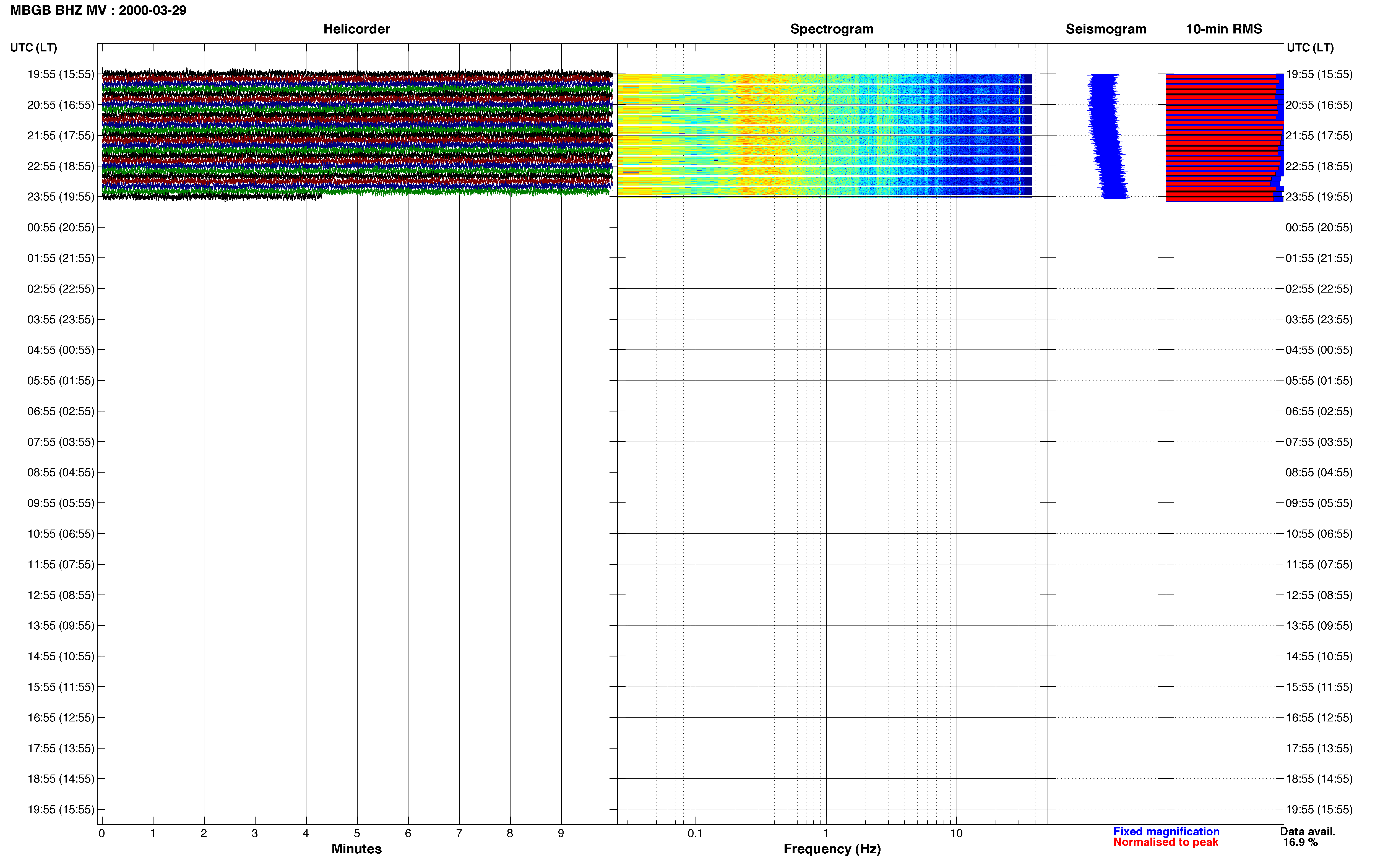The width and height of the screenshot is (1388, 868).
Task: Click '23:55 (19:55)' label next to the Helicorder
Action: pos(61,197)
